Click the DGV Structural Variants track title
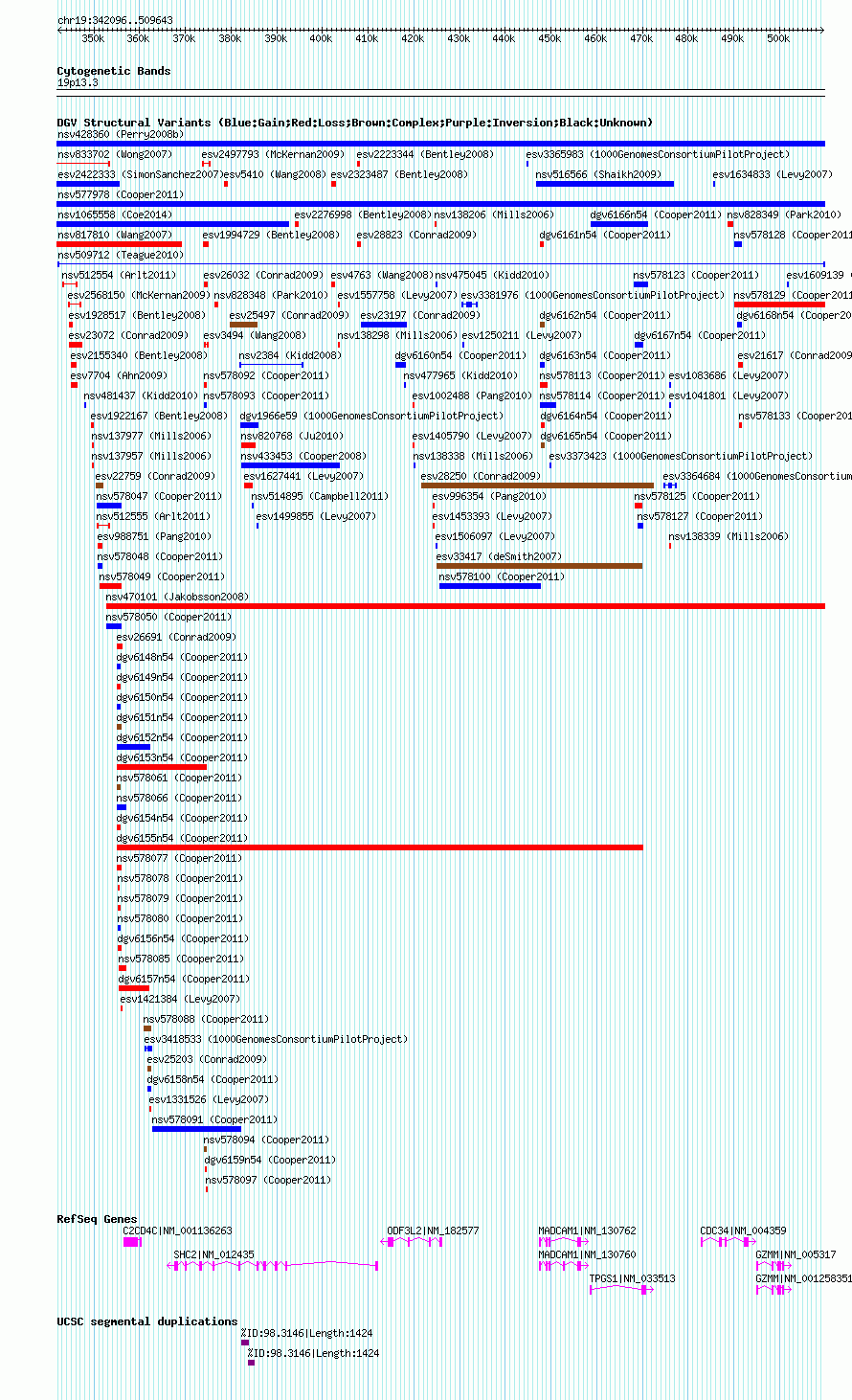The width and height of the screenshot is (852, 1400). 355,123
